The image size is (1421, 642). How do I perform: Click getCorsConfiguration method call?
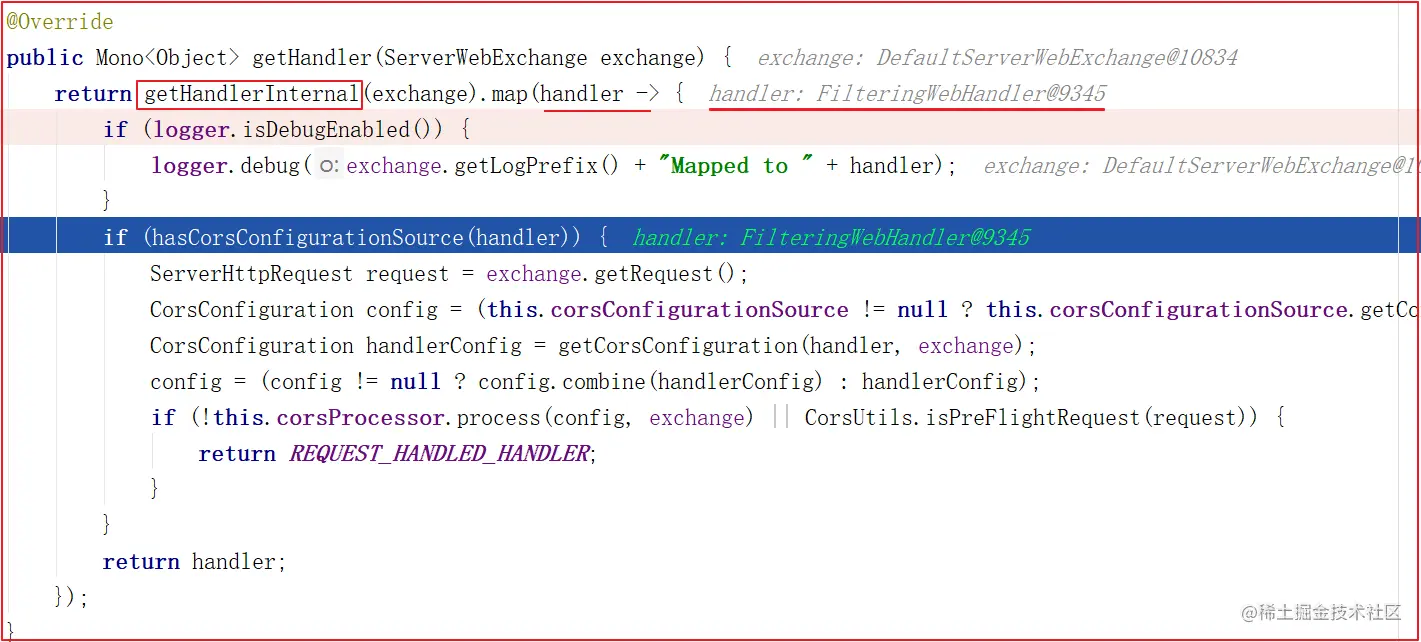[x=678, y=346]
